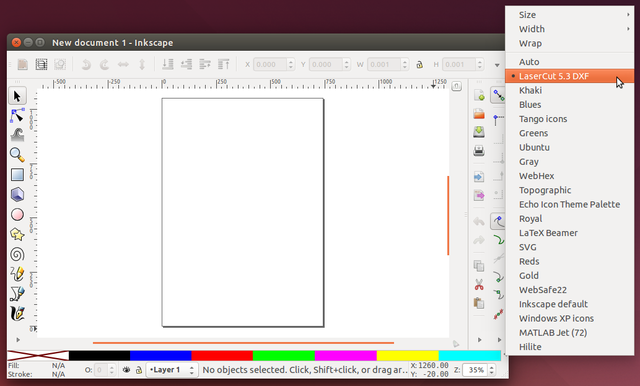Select the 3D Box tool
The width and height of the screenshot is (640, 386).
(x=17, y=195)
